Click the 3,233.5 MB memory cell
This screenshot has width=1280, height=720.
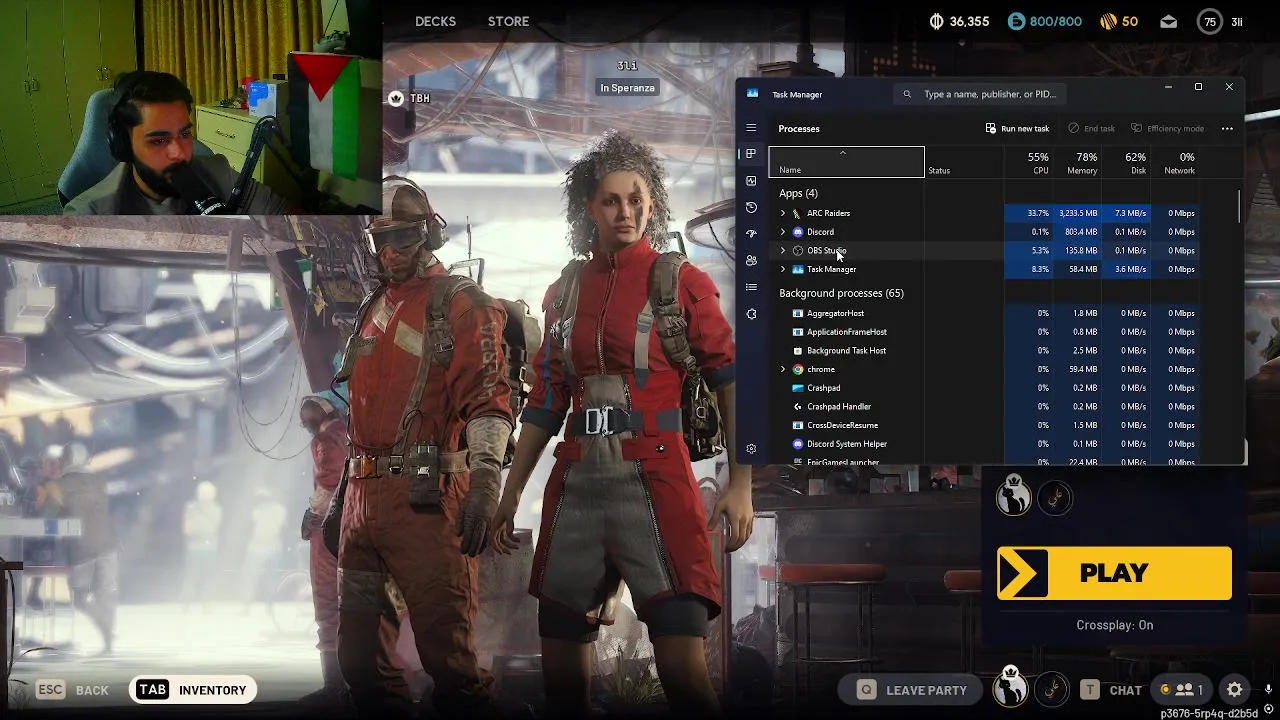1077,213
